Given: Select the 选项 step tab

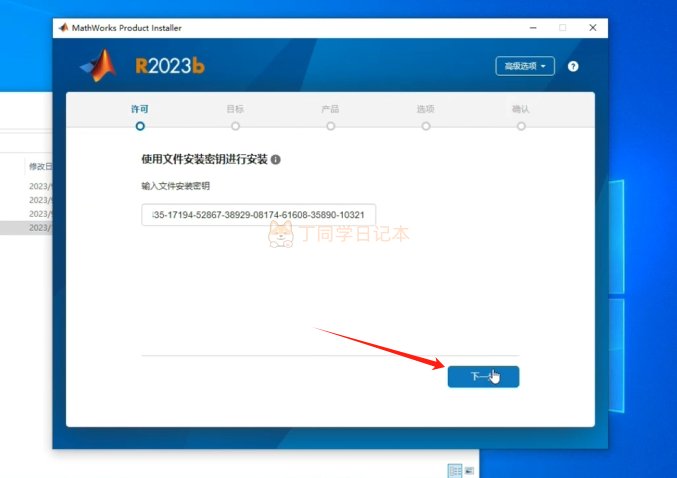Looking at the screenshot, I should point(426,109).
